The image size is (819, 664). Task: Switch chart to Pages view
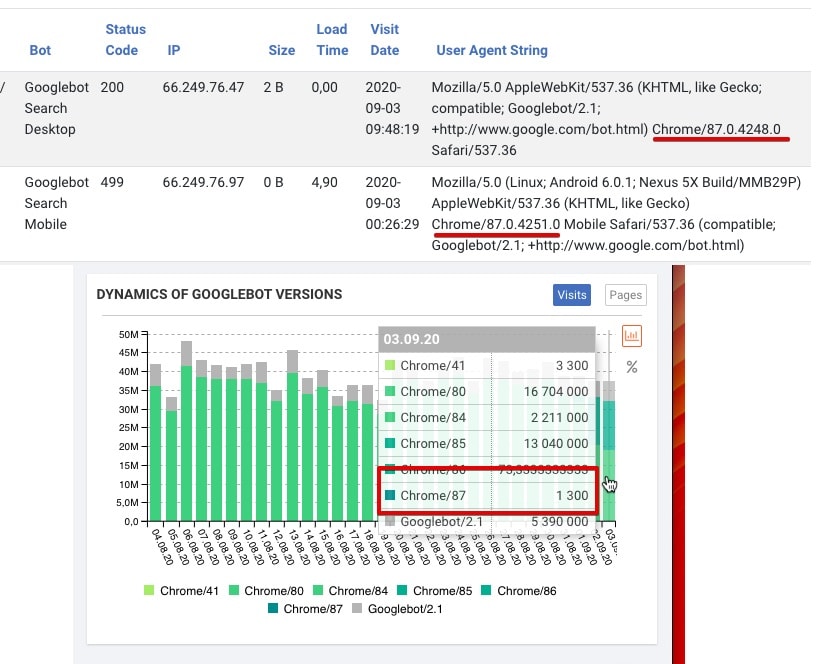coord(625,295)
